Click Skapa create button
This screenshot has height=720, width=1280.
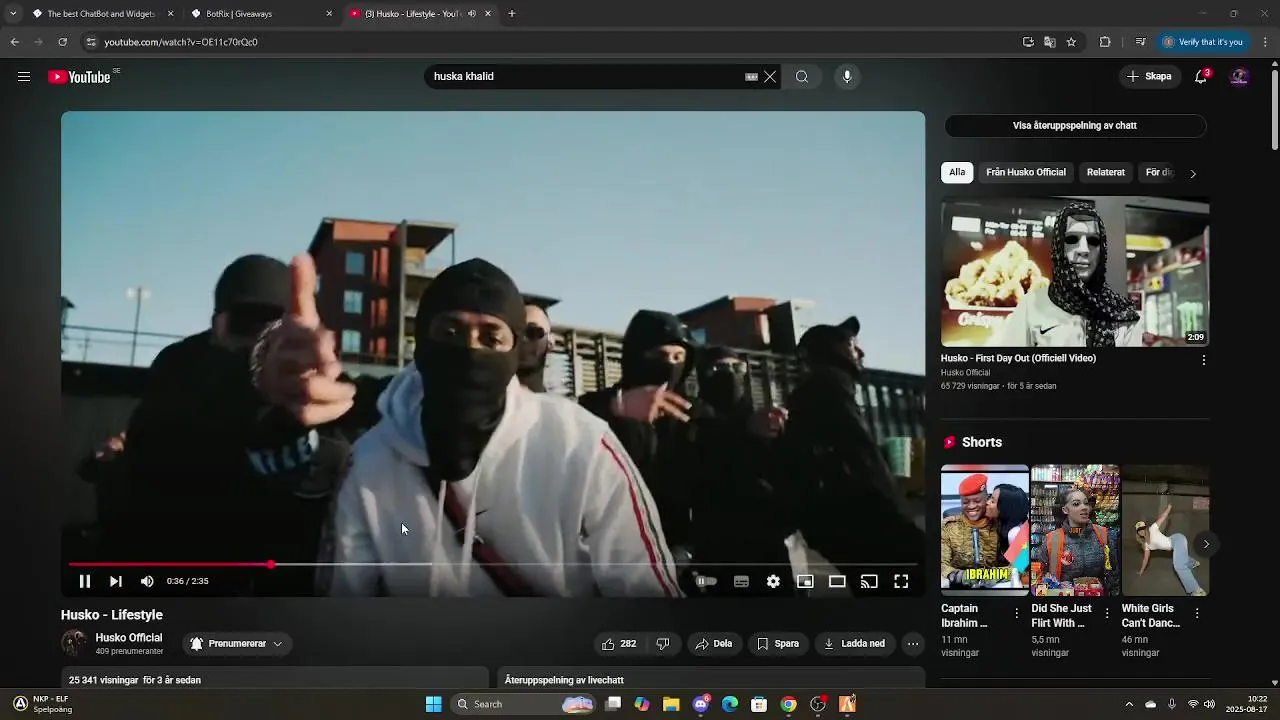1149,77
